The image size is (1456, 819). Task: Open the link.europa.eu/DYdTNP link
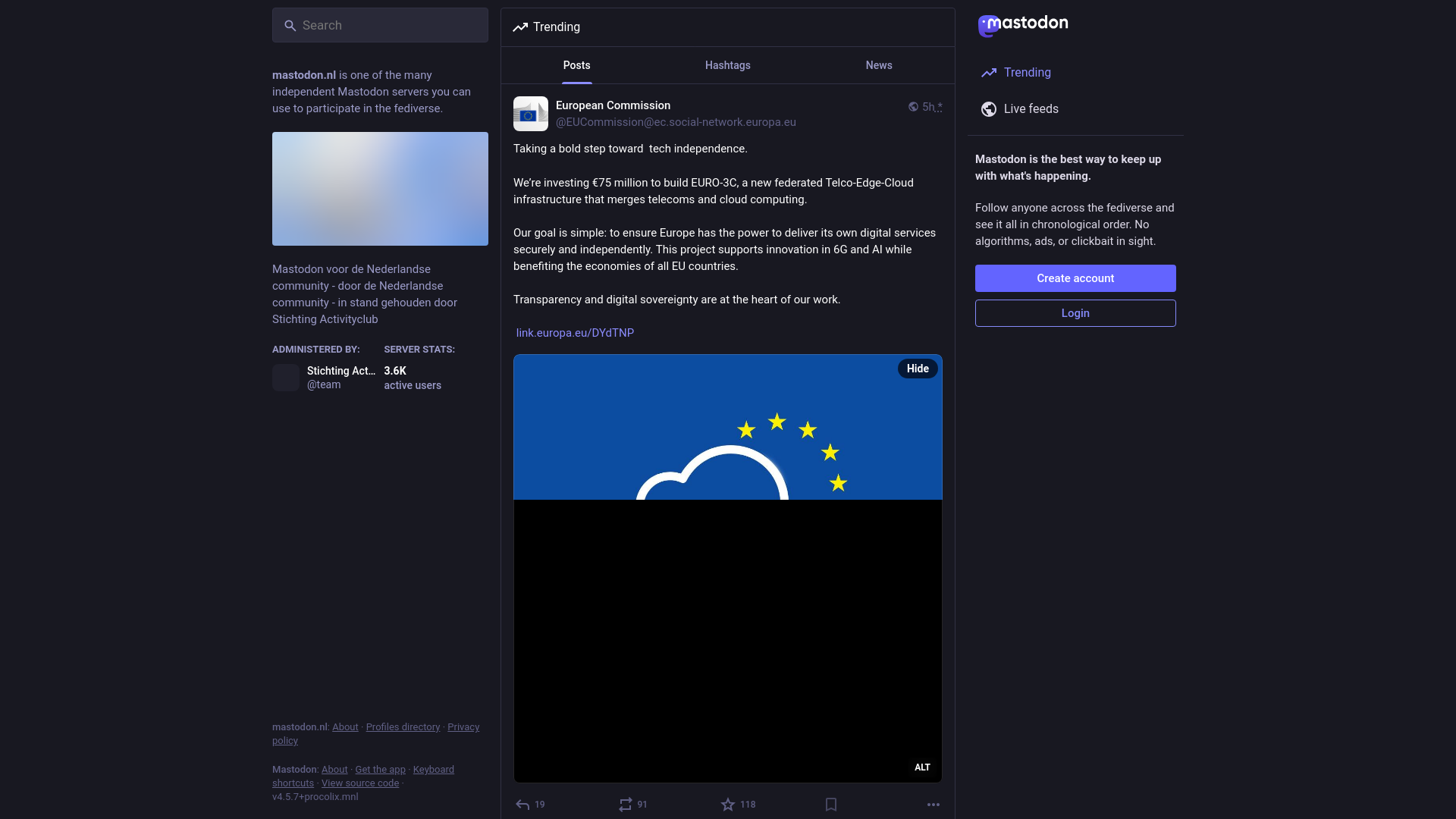(x=575, y=333)
